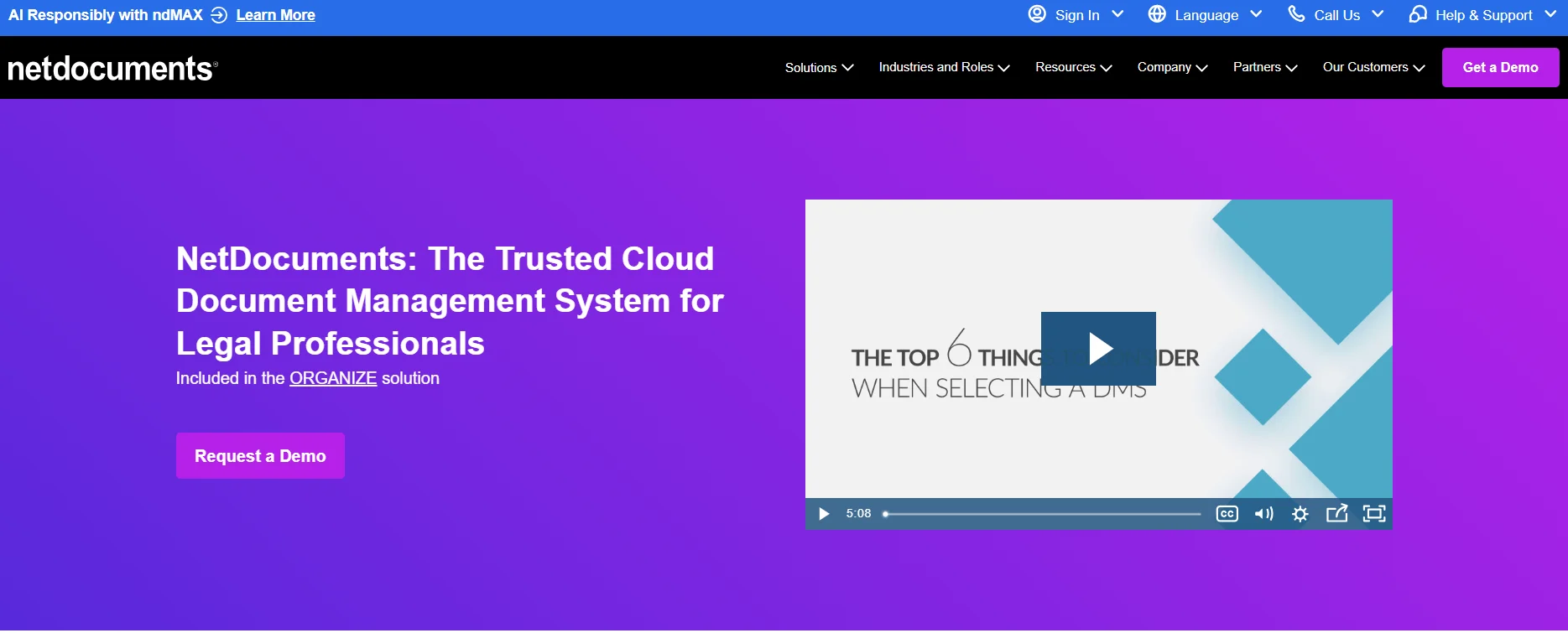This screenshot has height=633, width=1568.
Task: Enter video fullscreen mode
Action: tap(1374, 513)
